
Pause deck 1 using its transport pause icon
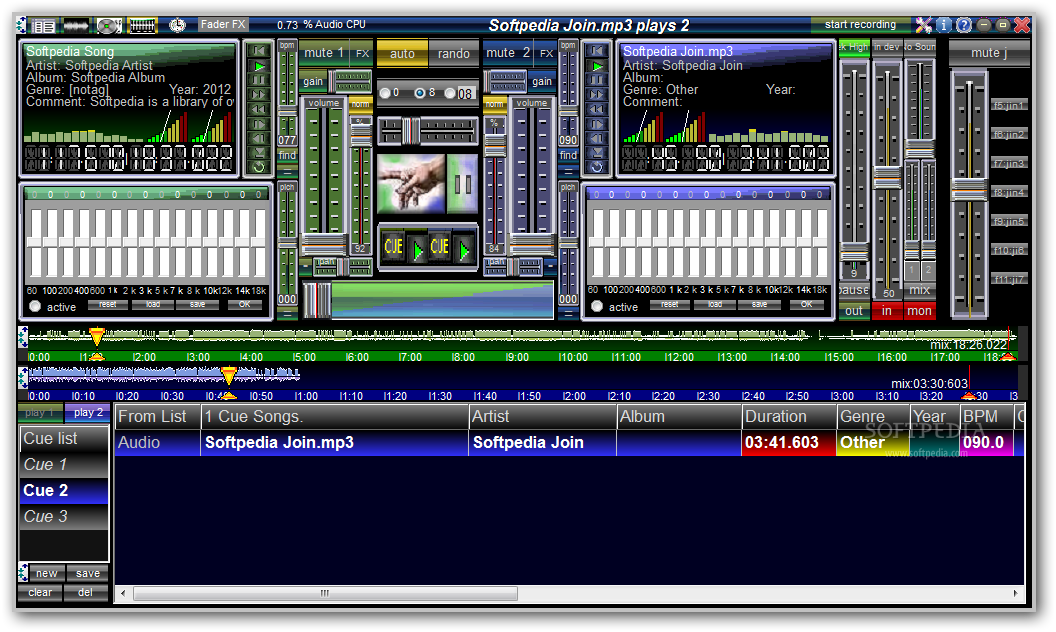[259, 80]
